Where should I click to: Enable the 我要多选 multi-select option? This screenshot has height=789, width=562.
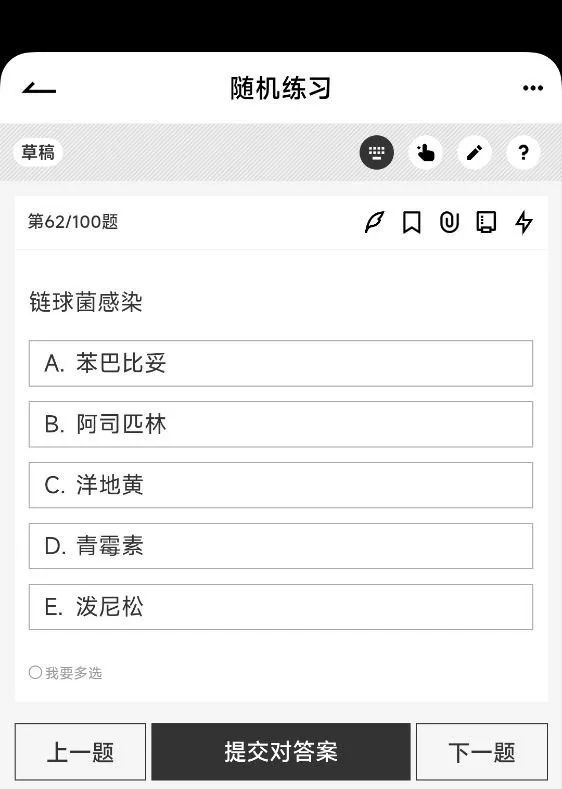point(65,673)
